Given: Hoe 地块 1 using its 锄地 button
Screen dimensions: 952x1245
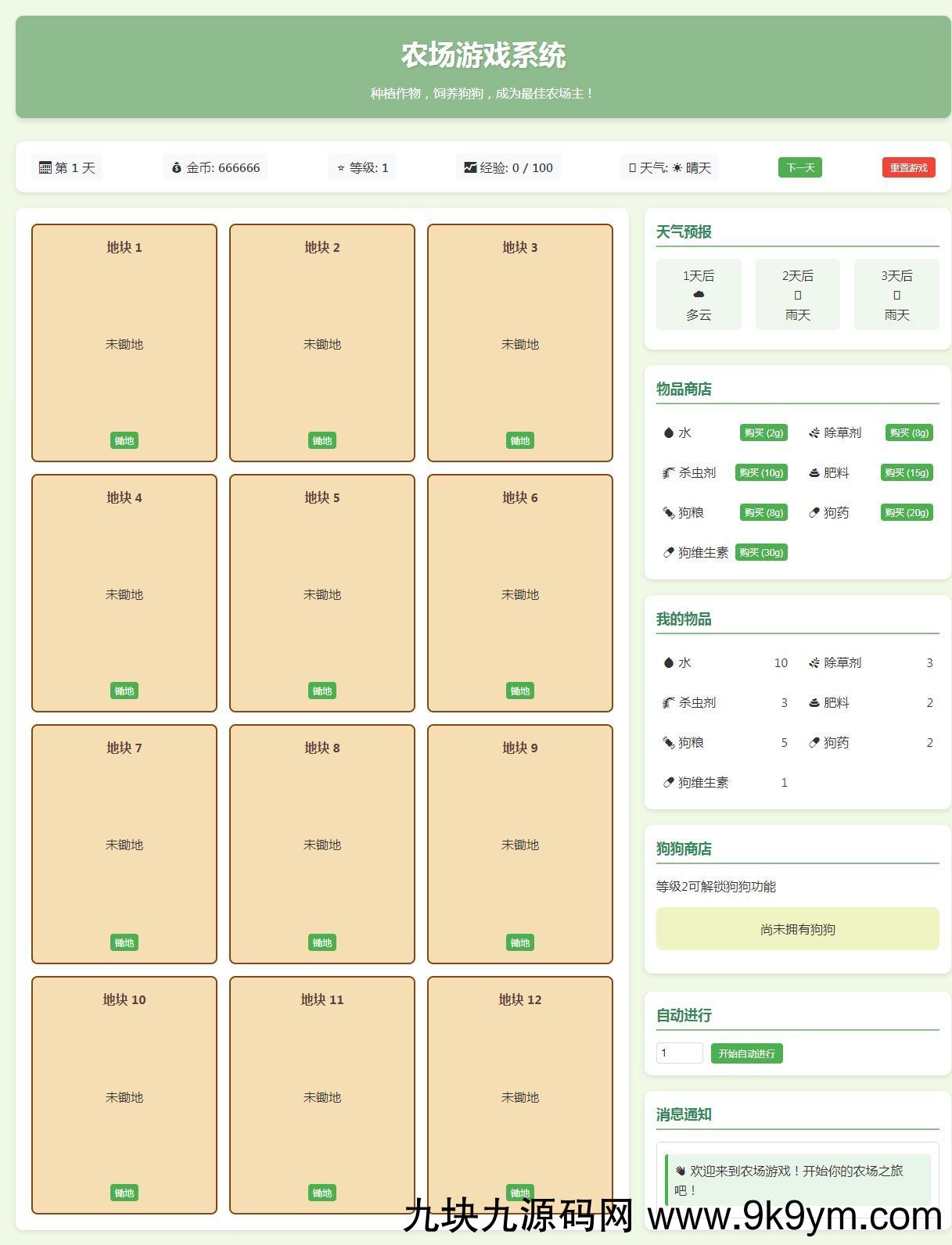Looking at the screenshot, I should pos(124,441).
